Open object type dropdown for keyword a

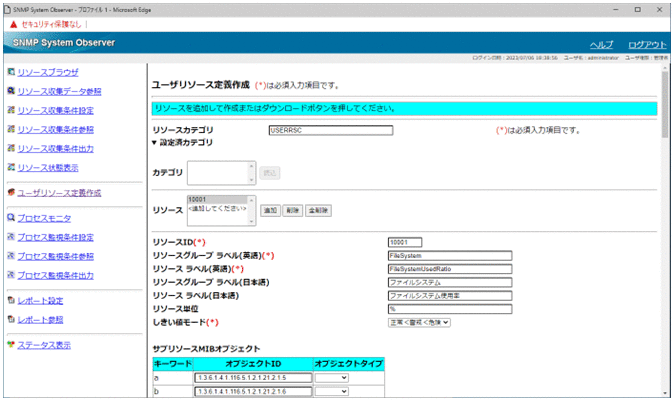332,378
